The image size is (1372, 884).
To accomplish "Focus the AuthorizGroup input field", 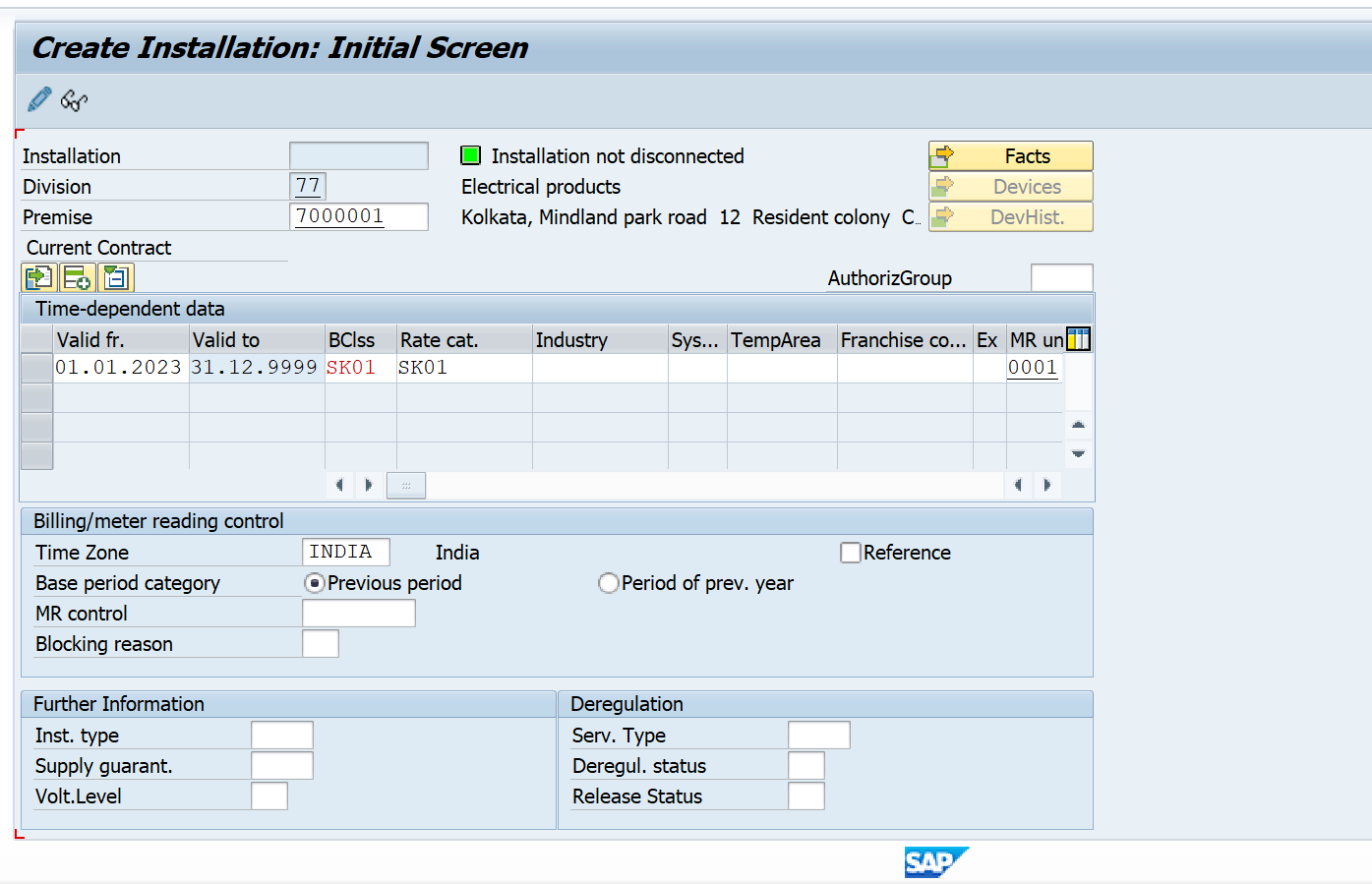I will click(x=1062, y=278).
